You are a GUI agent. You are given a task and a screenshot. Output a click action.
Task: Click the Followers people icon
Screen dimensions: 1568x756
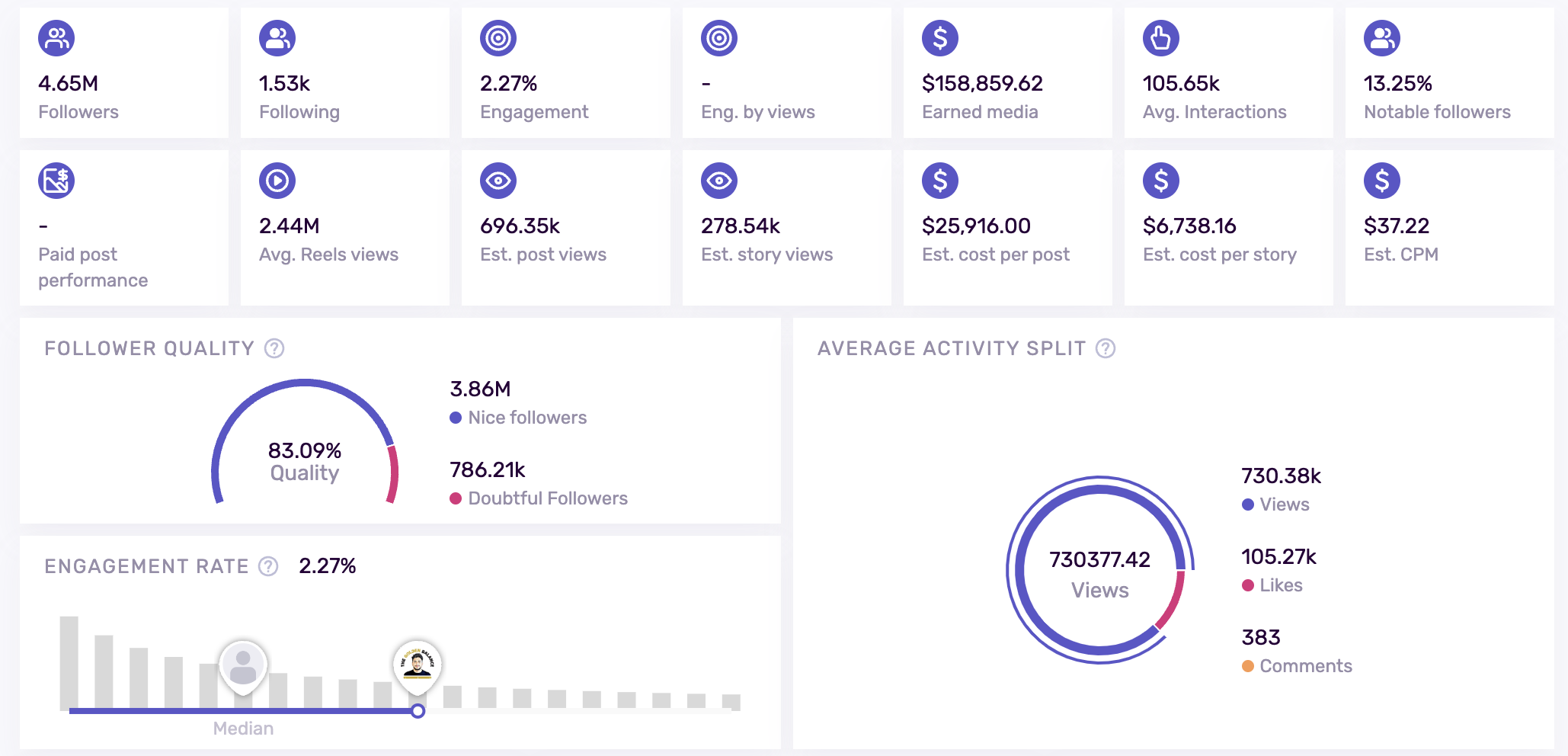point(56,38)
